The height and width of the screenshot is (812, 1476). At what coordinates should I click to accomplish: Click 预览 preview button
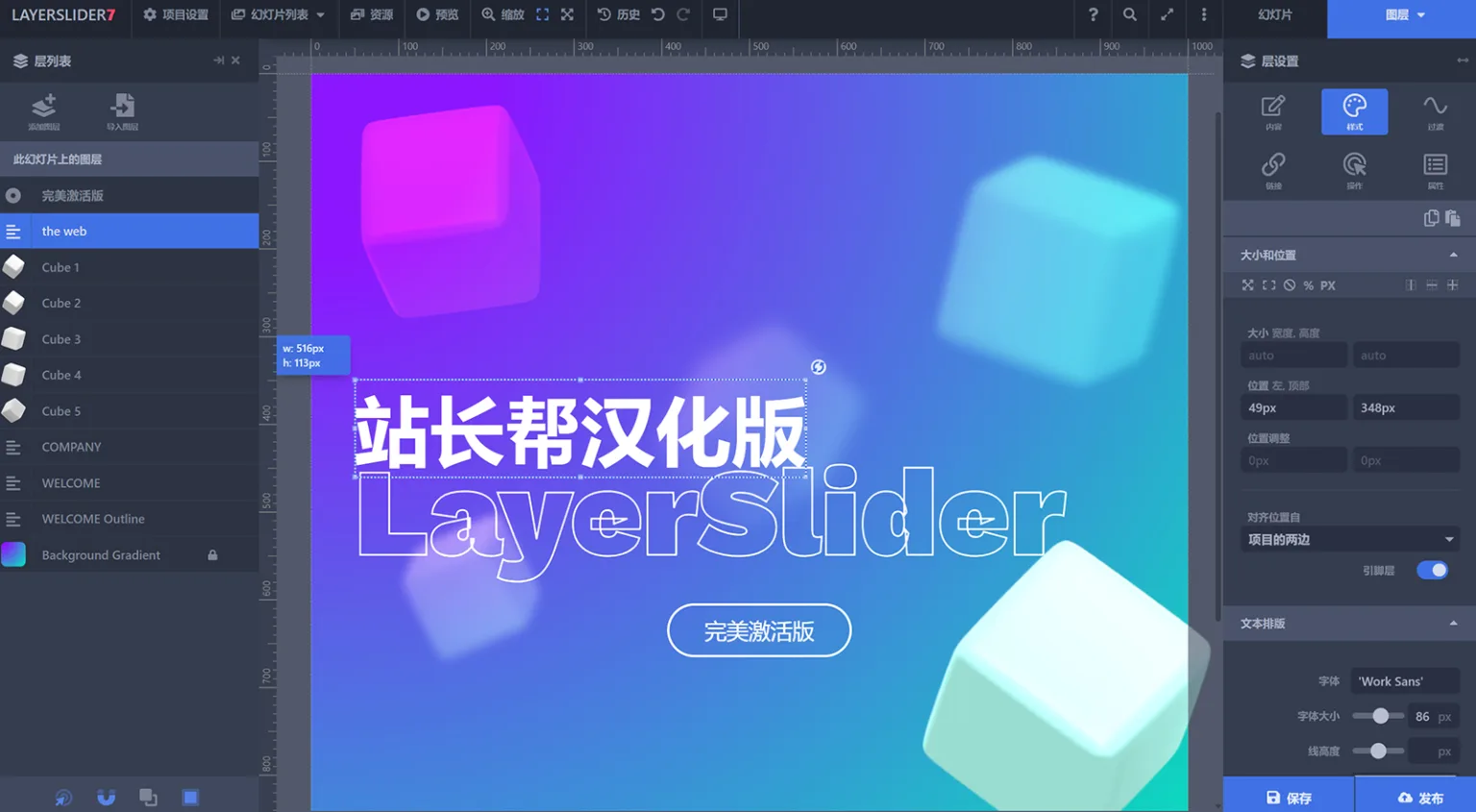437,14
